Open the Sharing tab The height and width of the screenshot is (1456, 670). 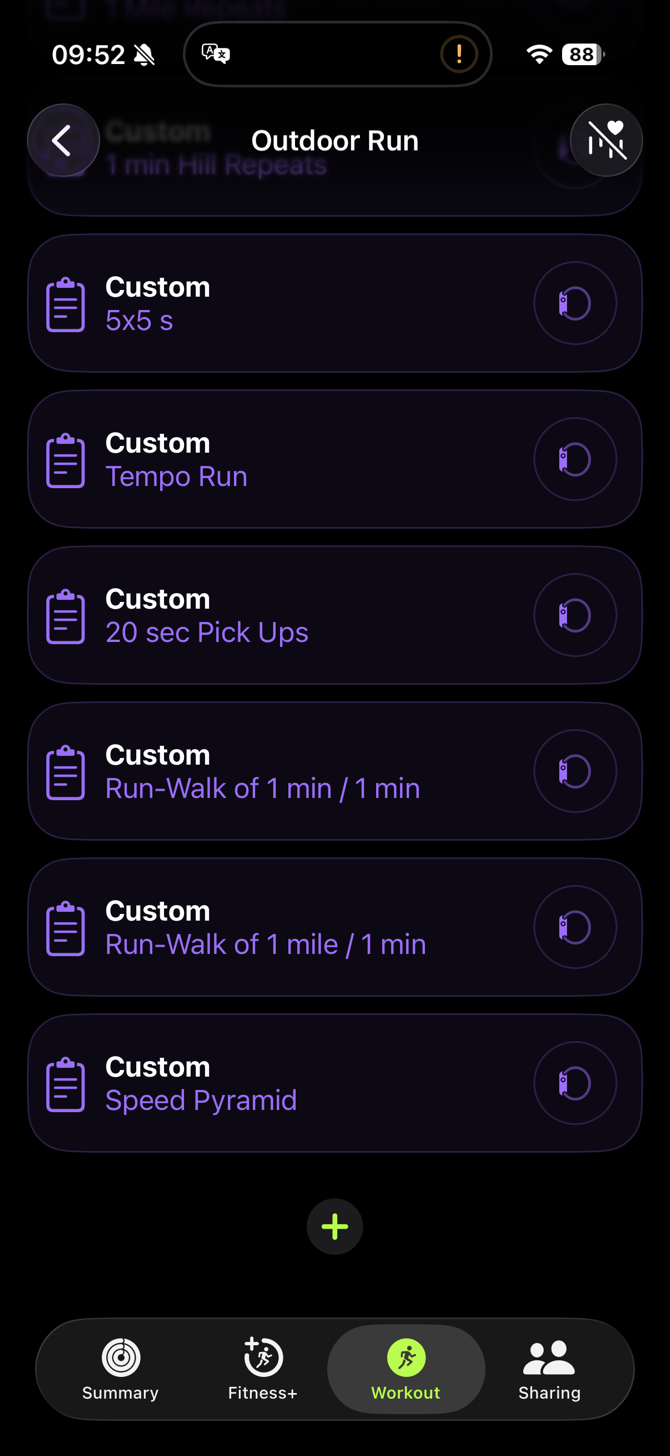(x=549, y=1369)
